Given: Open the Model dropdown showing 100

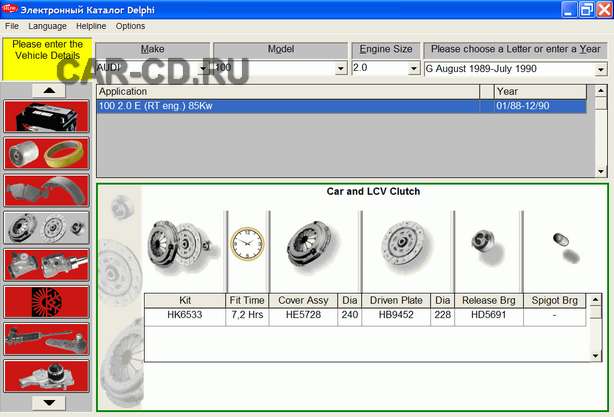Looking at the screenshot, I should click(341, 69).
